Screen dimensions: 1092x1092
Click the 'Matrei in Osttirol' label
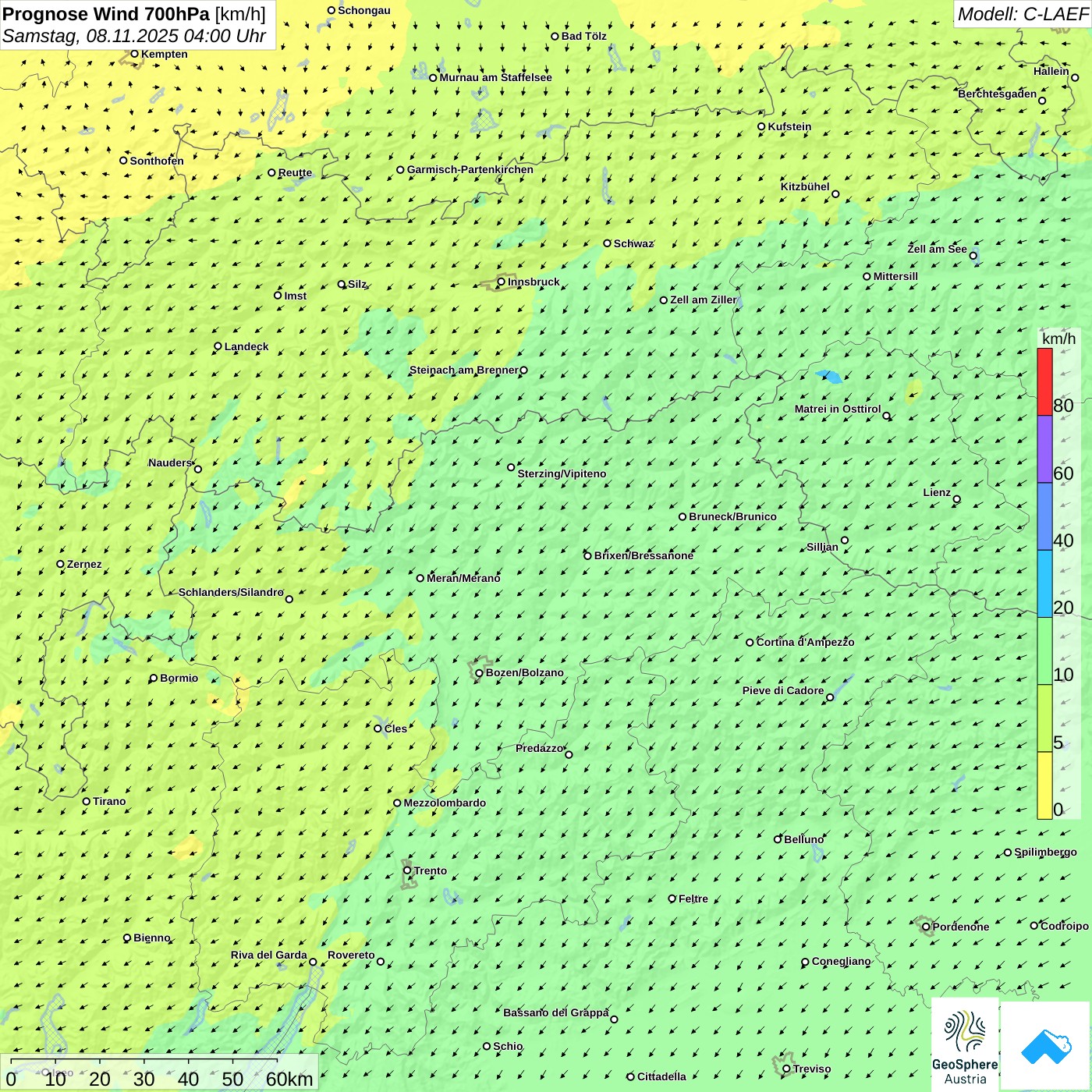click(838, 409)
